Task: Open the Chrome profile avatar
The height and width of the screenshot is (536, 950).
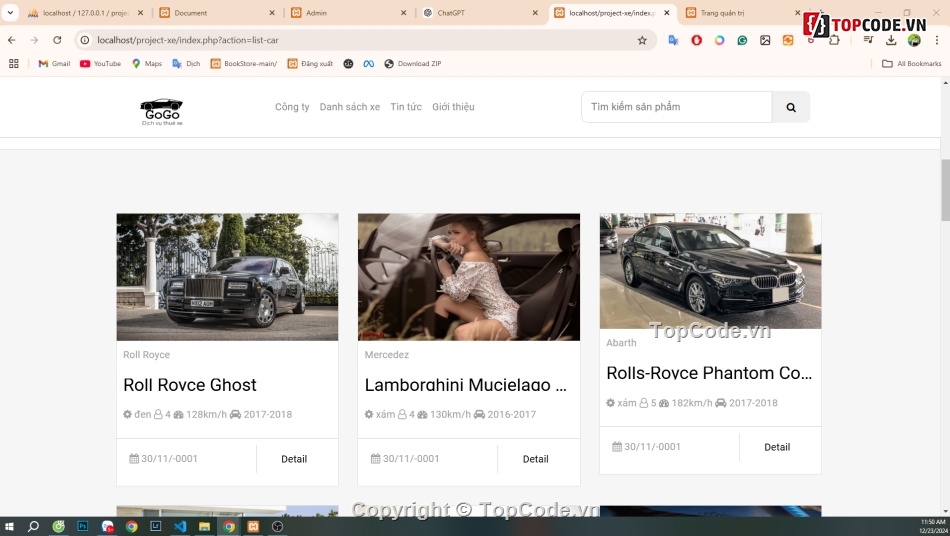Action: pos(914,40)
